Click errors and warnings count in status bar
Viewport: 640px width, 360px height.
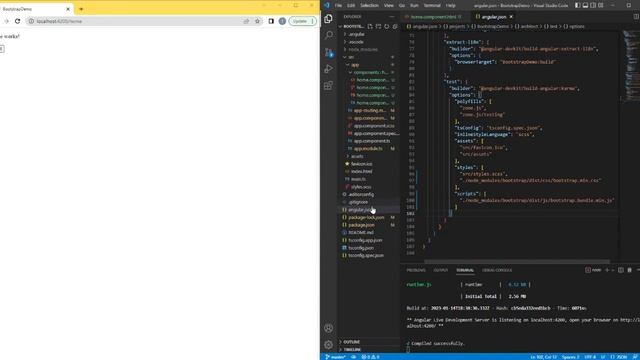coord(370,357)
